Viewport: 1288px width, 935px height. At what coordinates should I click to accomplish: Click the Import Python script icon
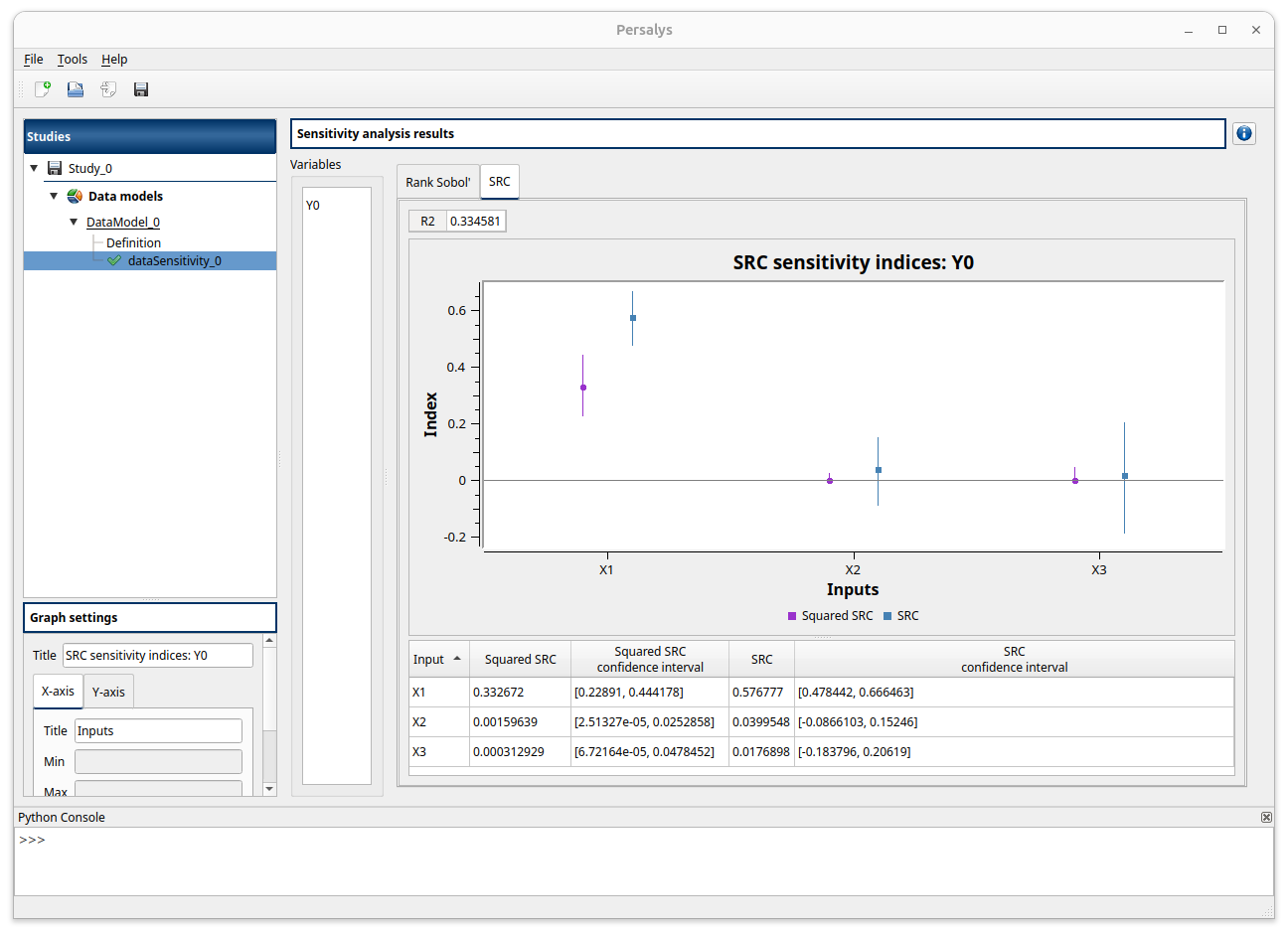(108, 89)
